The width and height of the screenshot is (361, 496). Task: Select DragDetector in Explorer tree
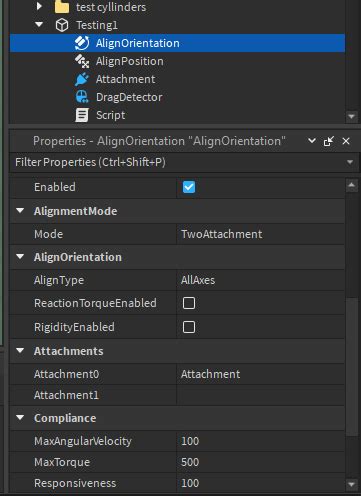click(x=177, y=97)
